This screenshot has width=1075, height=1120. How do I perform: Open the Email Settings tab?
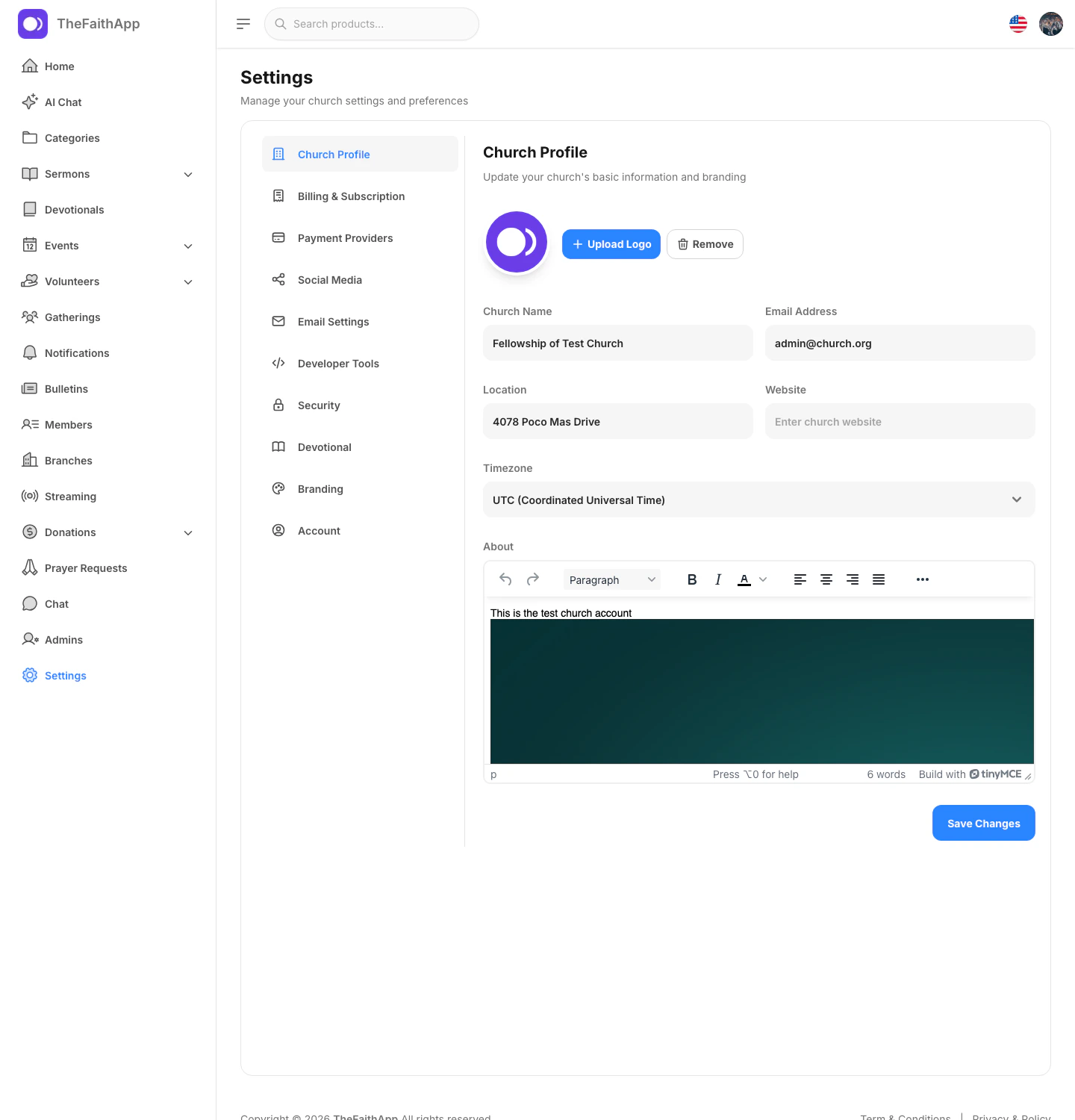(x=360, y=321)
